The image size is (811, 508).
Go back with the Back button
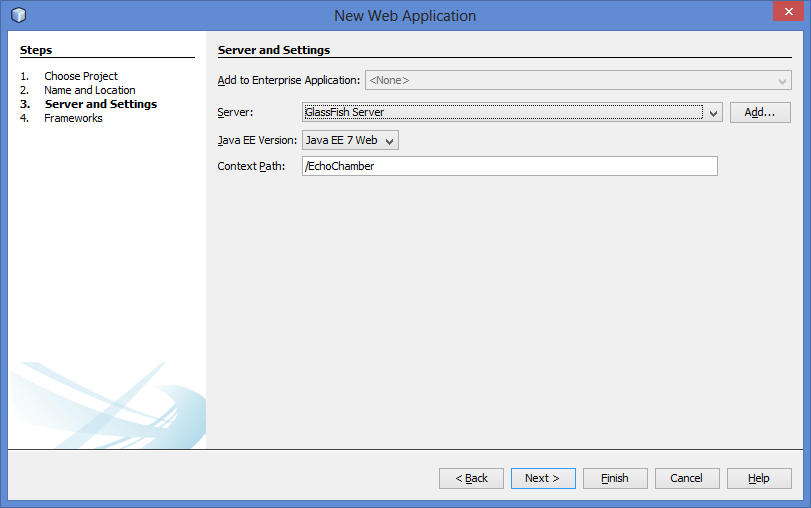[x=471, y=478]
